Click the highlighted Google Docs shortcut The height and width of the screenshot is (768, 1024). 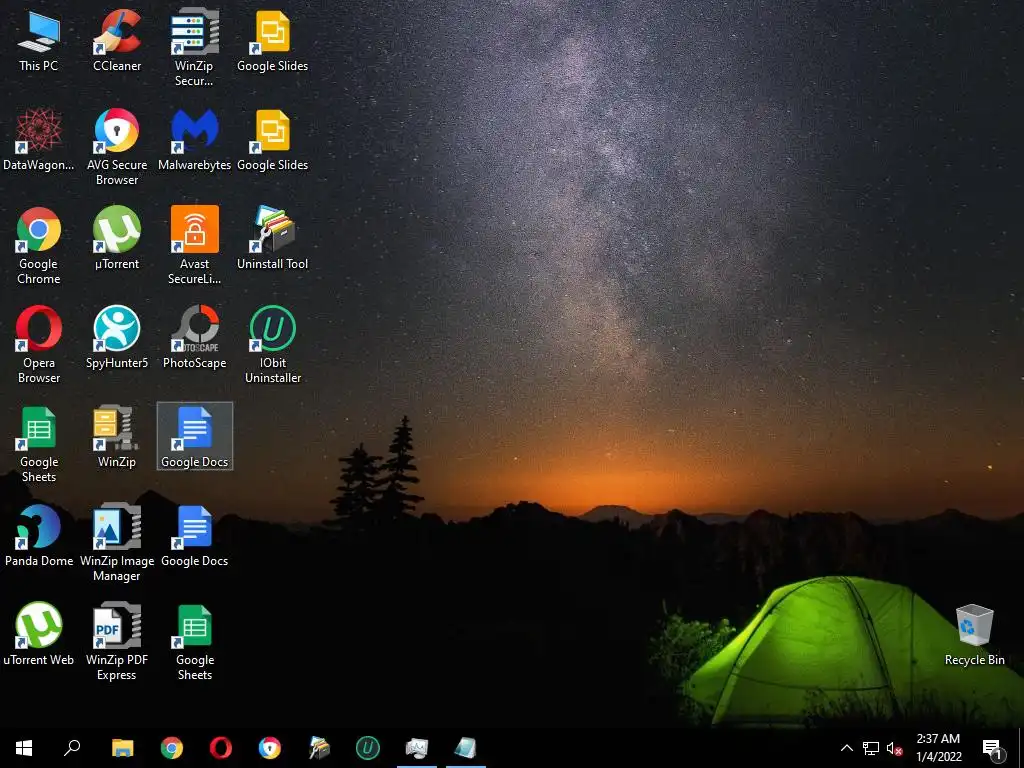pos(195,436)
